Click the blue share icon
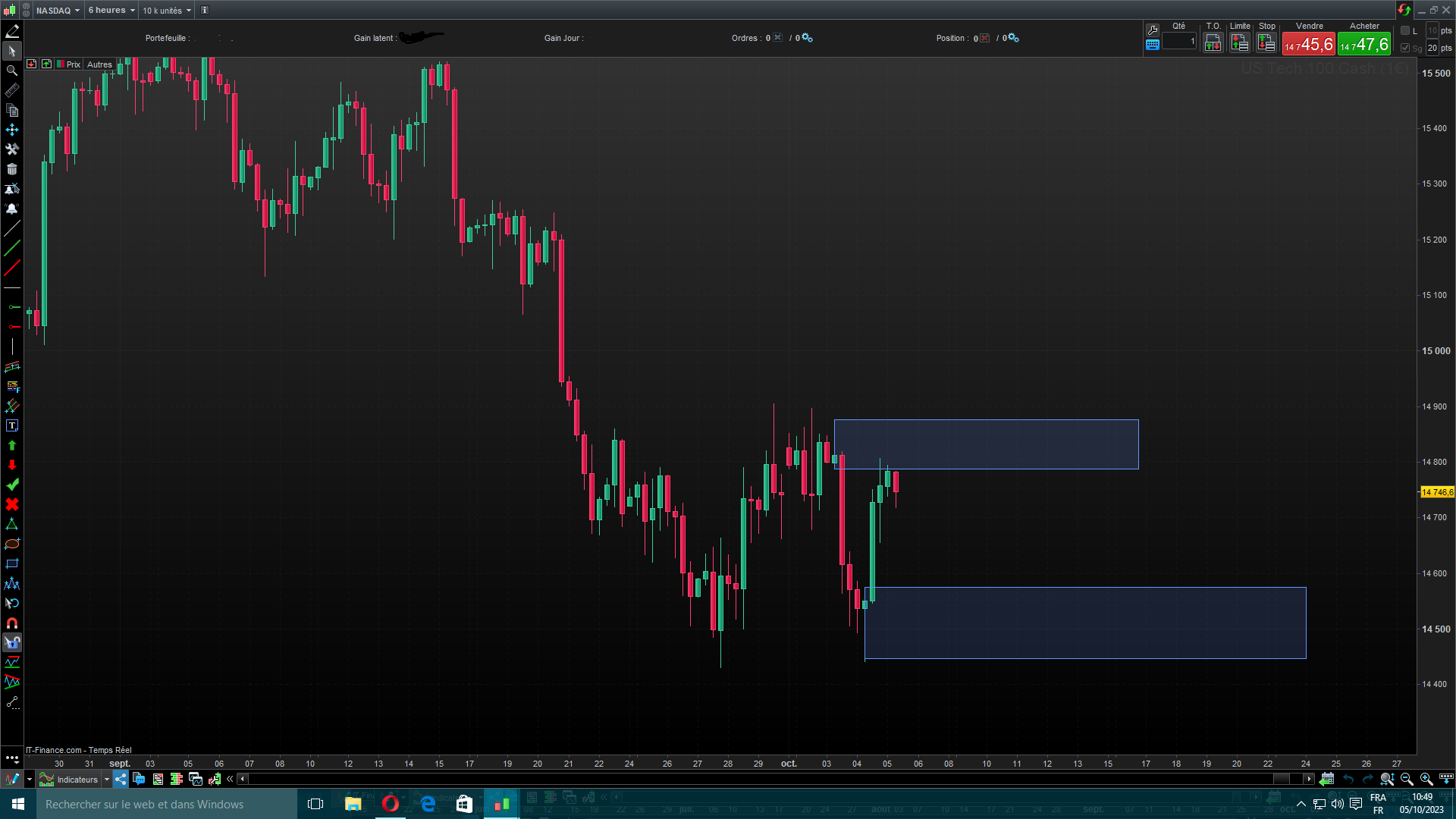This screenshot has width=1456, height=819. click(121, 779)
